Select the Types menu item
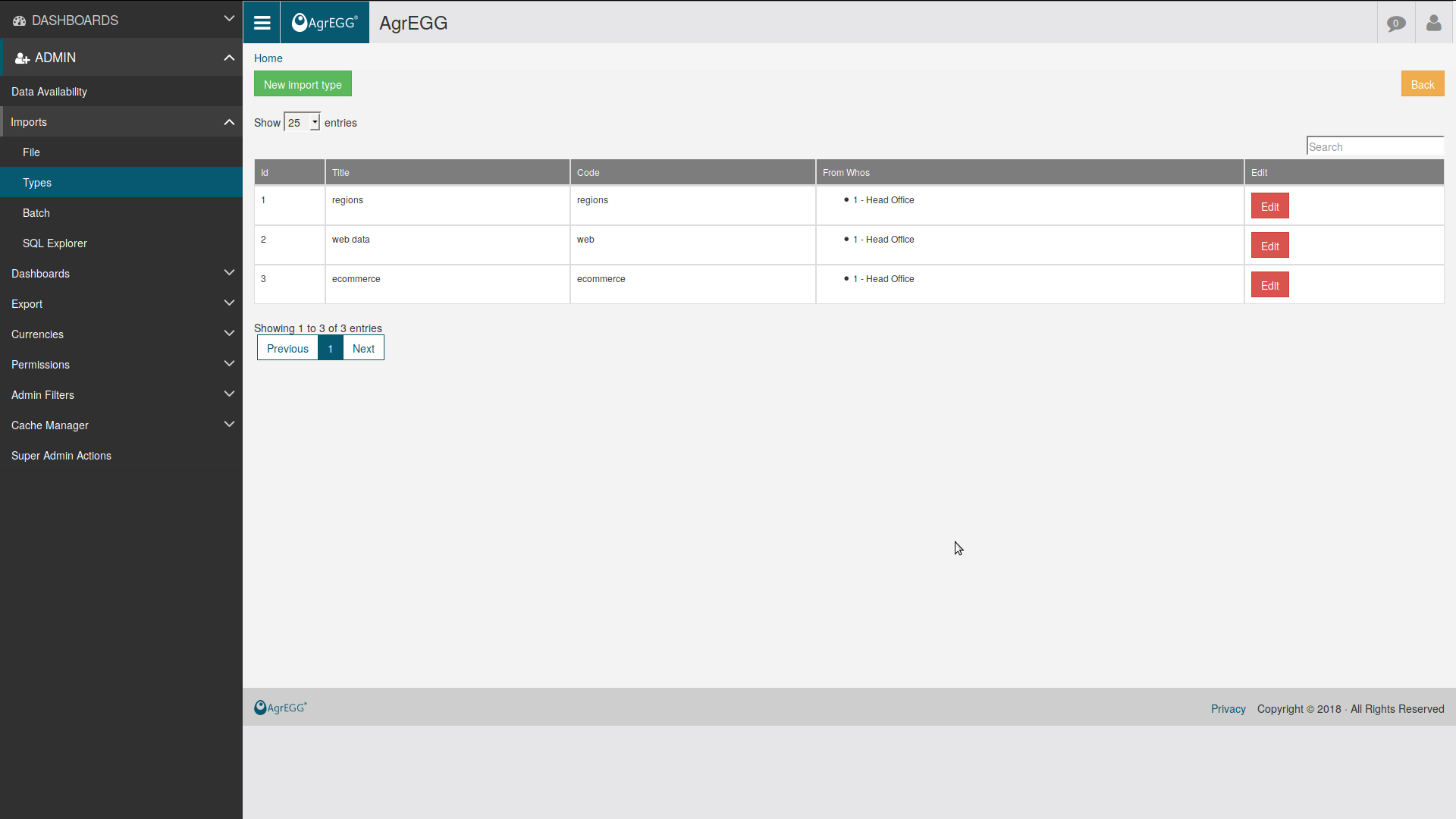The height and width of the screenshot is (819, 1456). coord(121,182)
